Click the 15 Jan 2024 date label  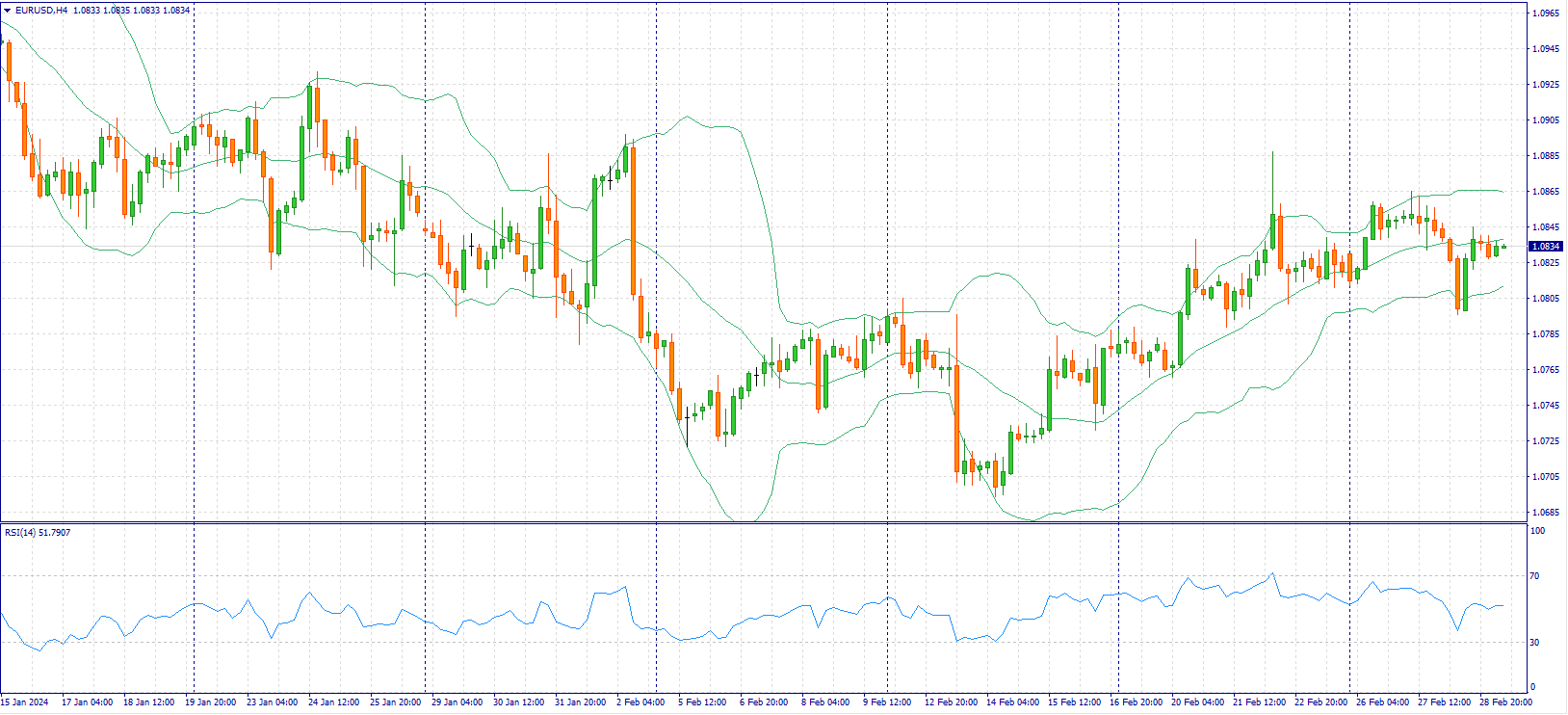click(x=25, y=702)
